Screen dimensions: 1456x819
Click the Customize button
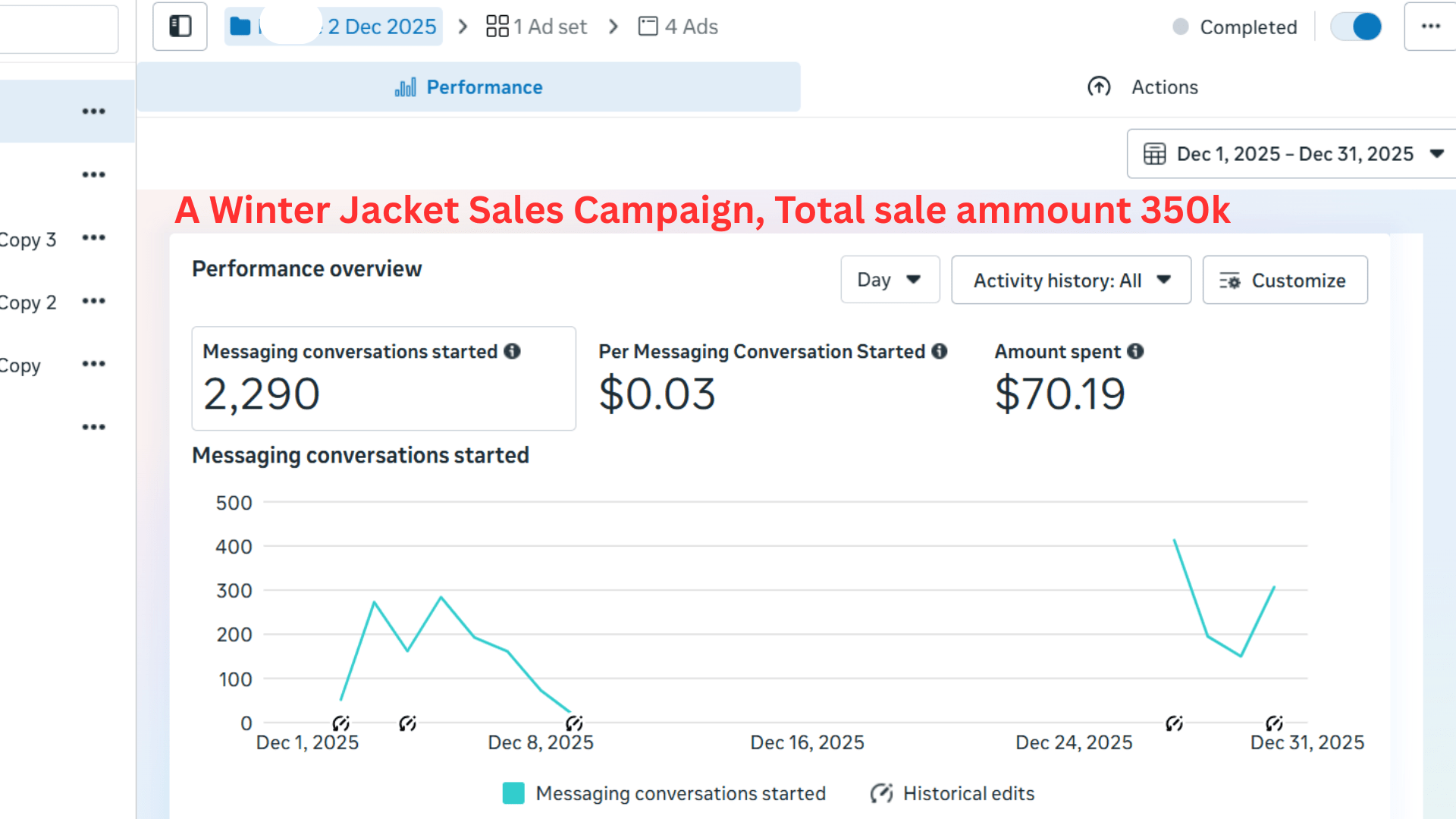(x=1285, y=280)
